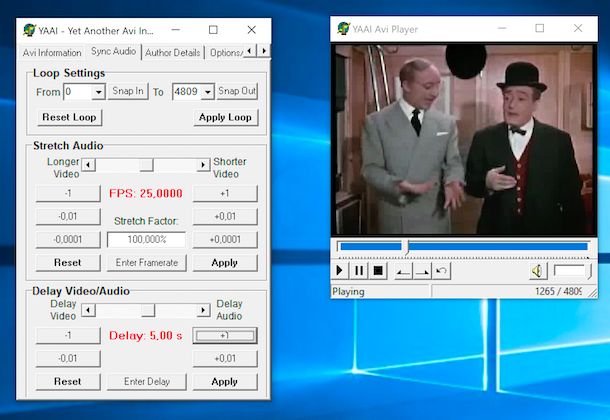Click right arrow of Delay scrollbar
The width and height of the screenshot is (610, 420).
point(203,310)
